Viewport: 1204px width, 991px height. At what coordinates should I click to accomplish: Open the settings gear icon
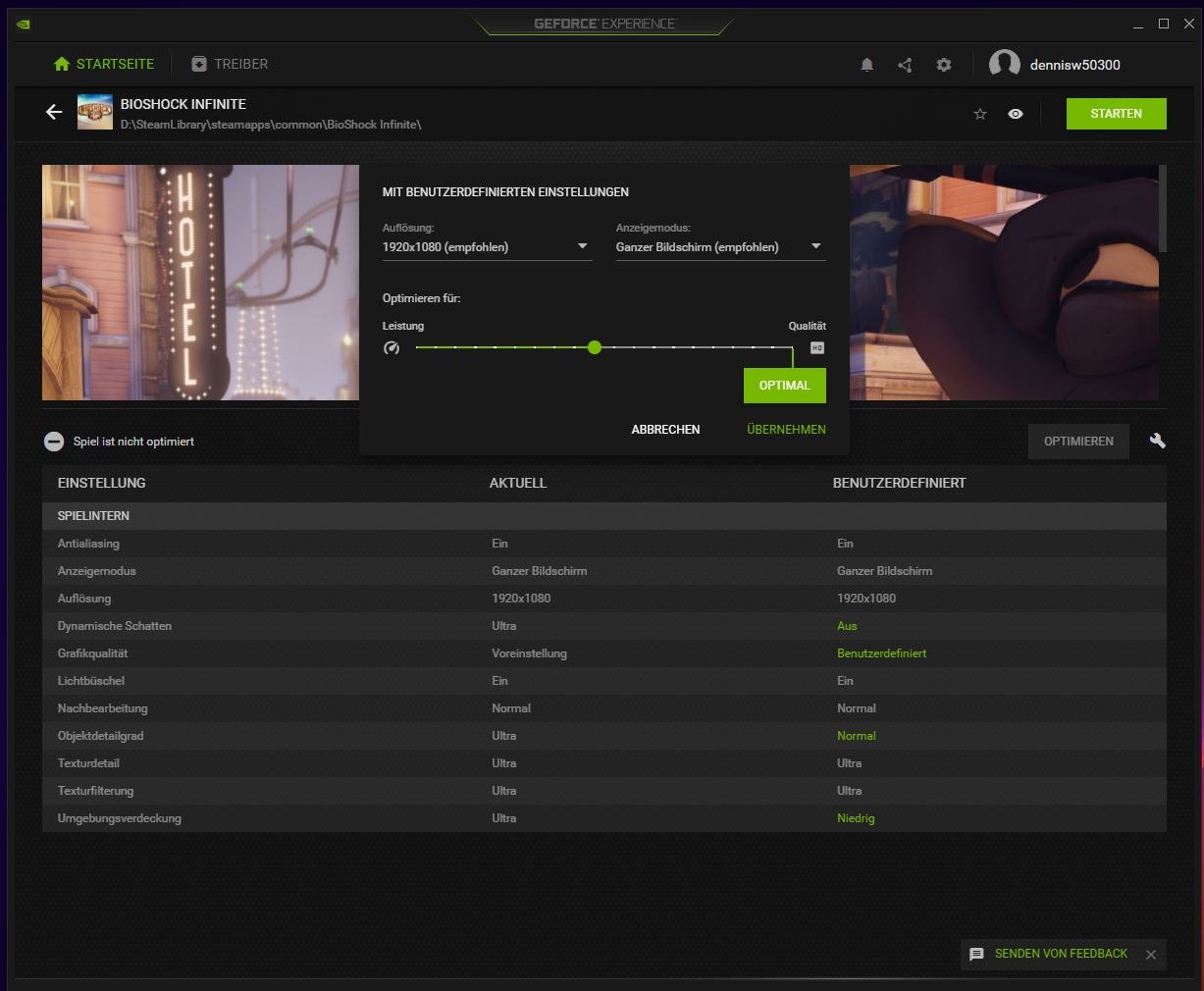click(x=944, y=65)
